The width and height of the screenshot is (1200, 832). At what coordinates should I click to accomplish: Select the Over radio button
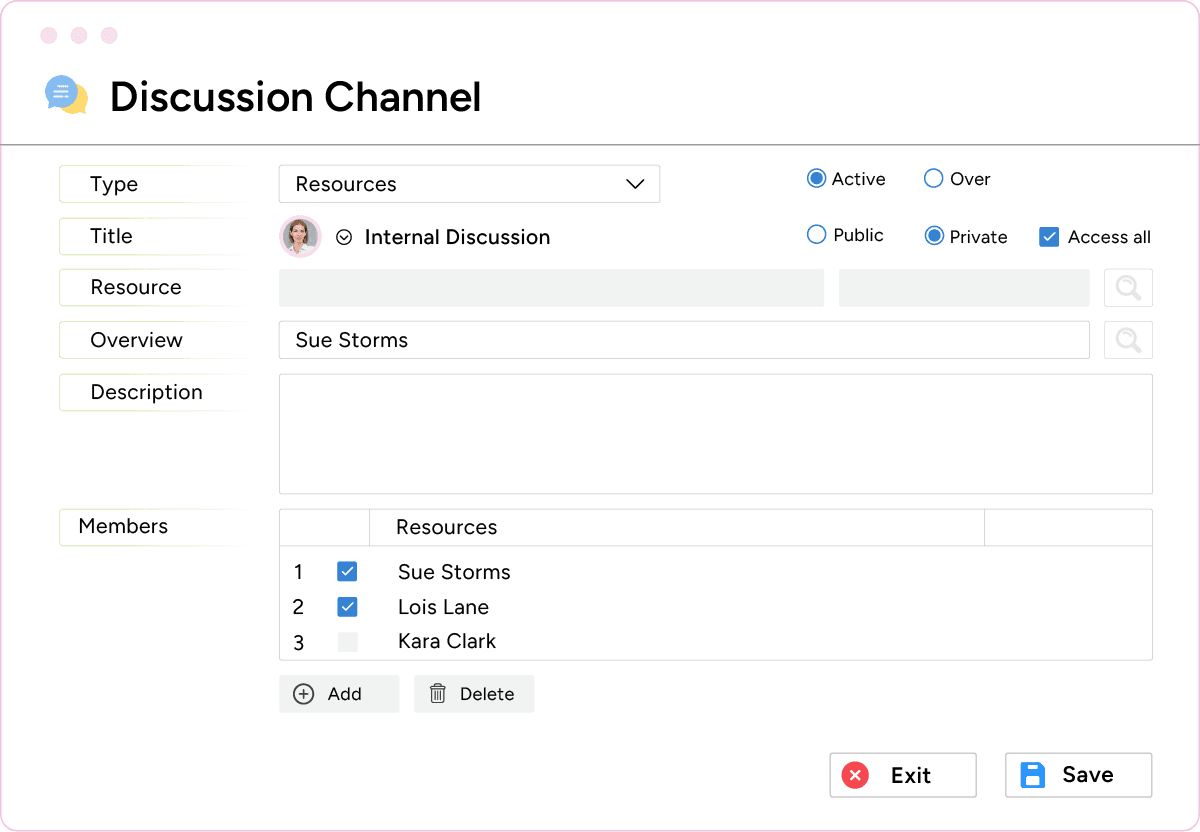pos(933,179)
